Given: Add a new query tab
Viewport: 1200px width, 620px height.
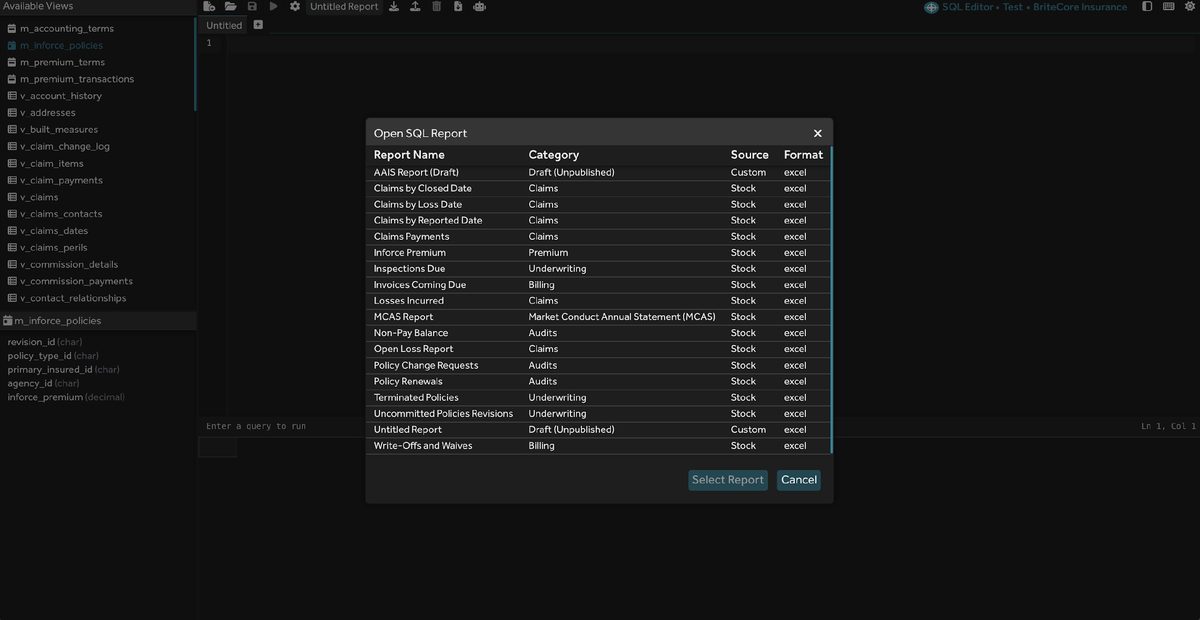Looking at the screenshot, I should [x=258, y=25].
